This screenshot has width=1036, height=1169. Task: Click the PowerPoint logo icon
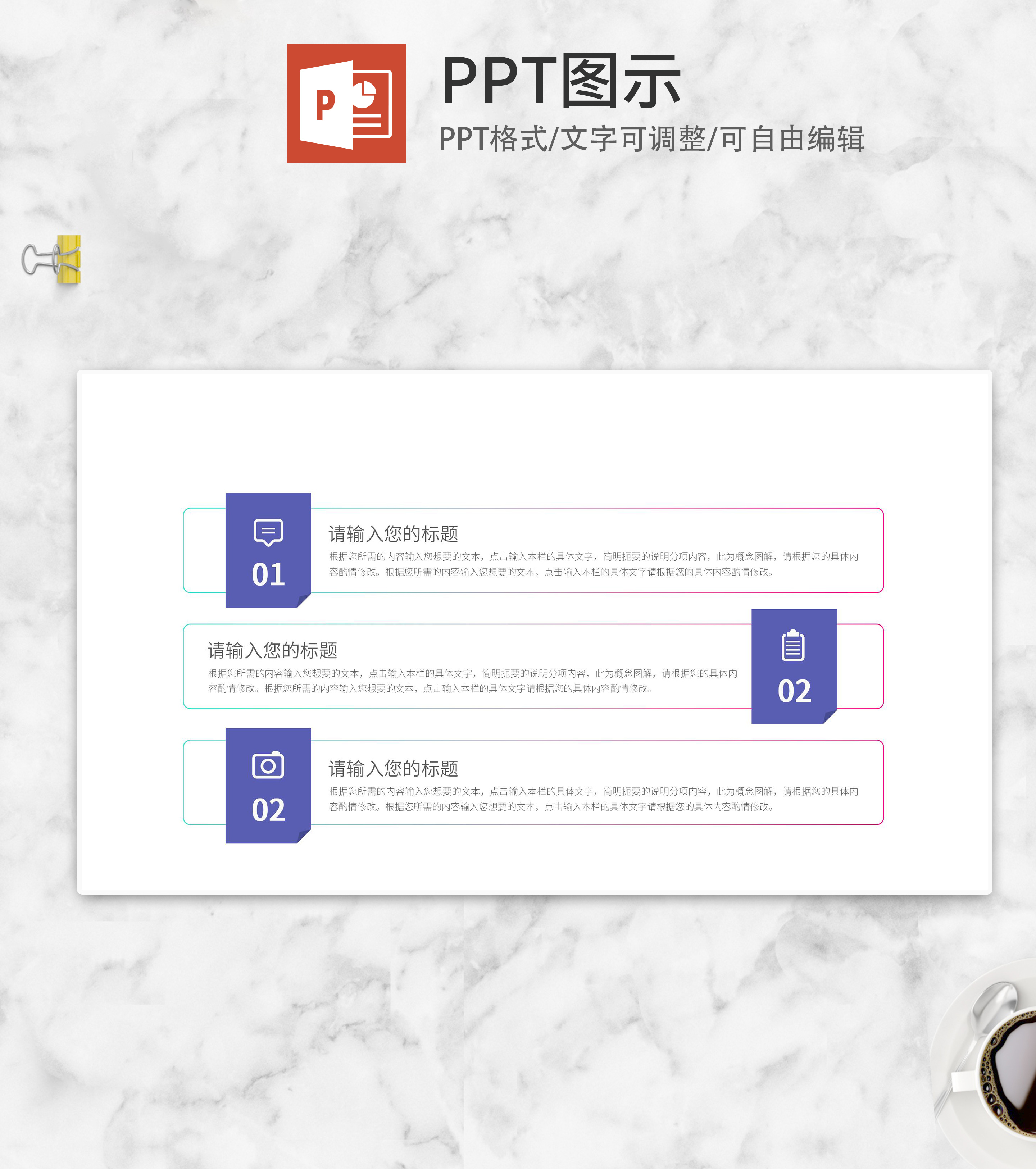[x=346, y=104]
